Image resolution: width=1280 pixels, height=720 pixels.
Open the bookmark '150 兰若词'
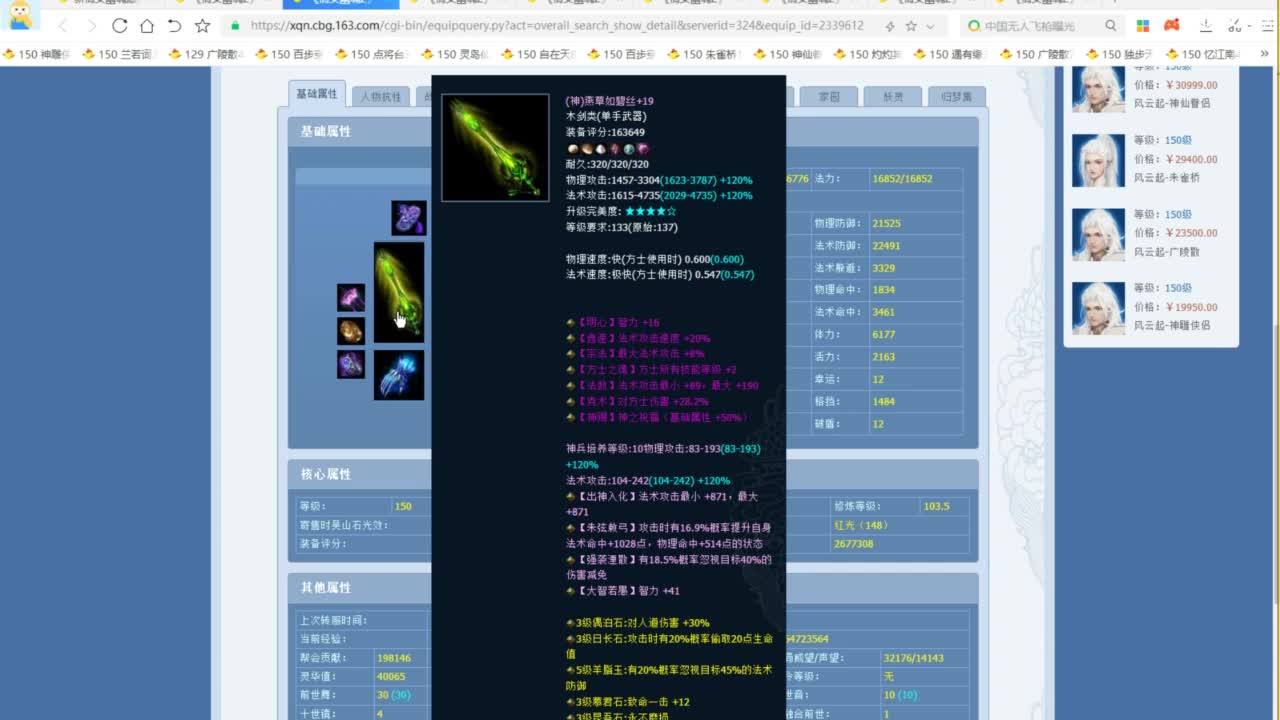click(x=117, y=54)
